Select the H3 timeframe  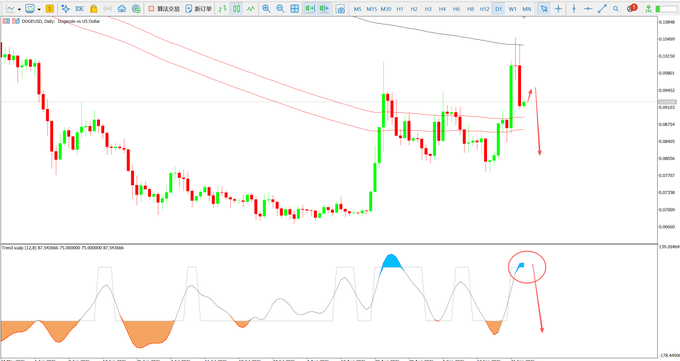(428, 9)
